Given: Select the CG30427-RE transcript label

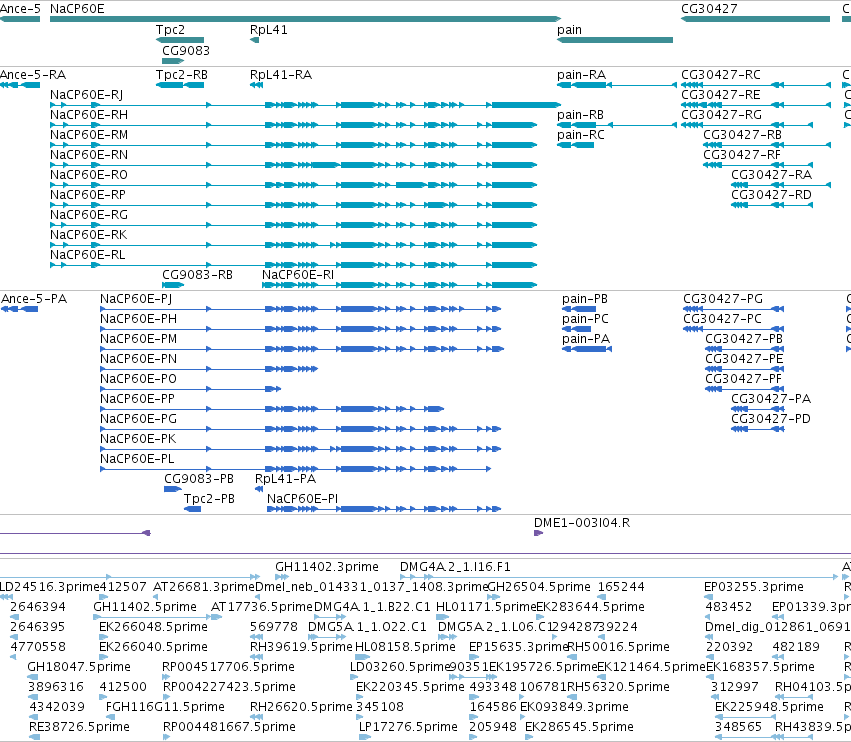Looking at the screenshot, I should point(721,95).
